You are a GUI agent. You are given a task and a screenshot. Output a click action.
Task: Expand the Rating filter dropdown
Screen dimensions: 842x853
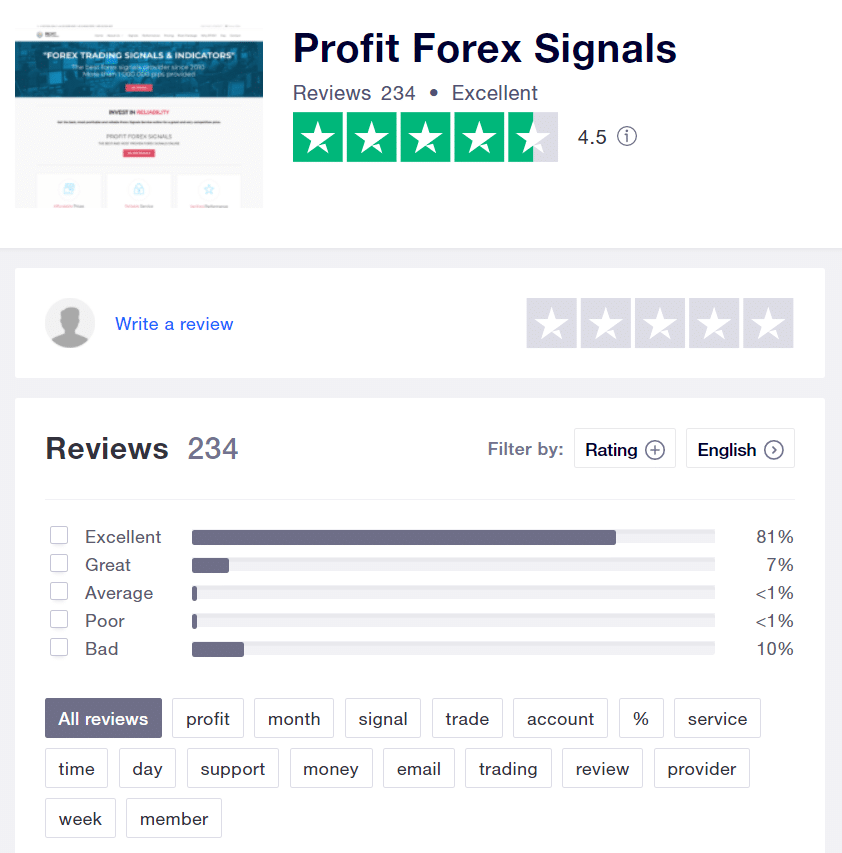point(624,448)
